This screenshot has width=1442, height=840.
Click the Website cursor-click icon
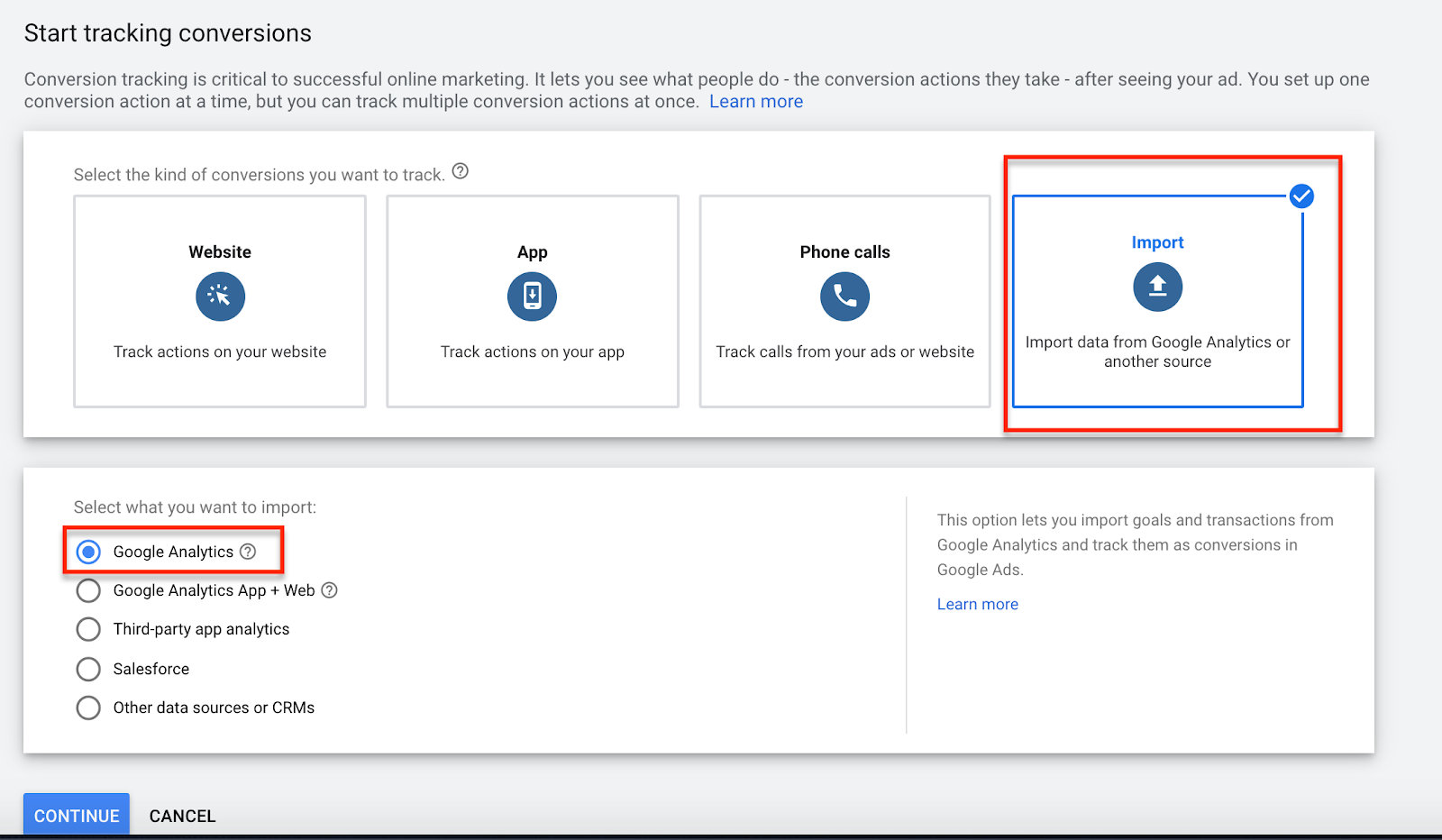(220, 296)
